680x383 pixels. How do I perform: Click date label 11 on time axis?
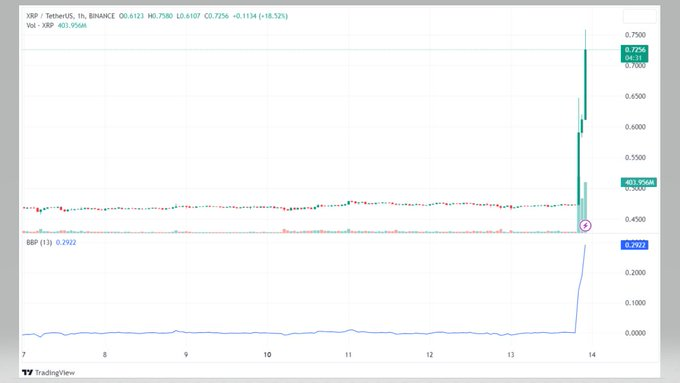coord(348,355)
